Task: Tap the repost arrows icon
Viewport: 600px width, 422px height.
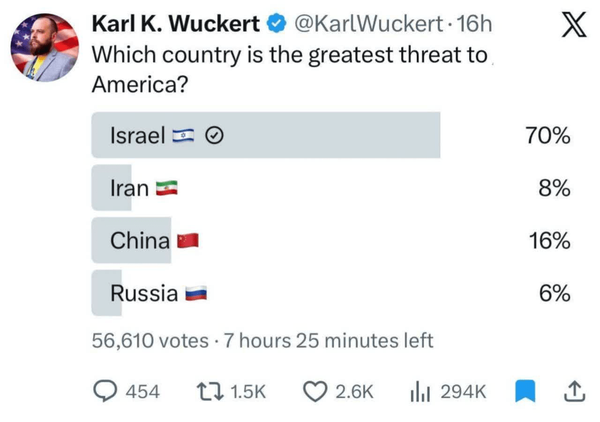Action: (210, 392)
